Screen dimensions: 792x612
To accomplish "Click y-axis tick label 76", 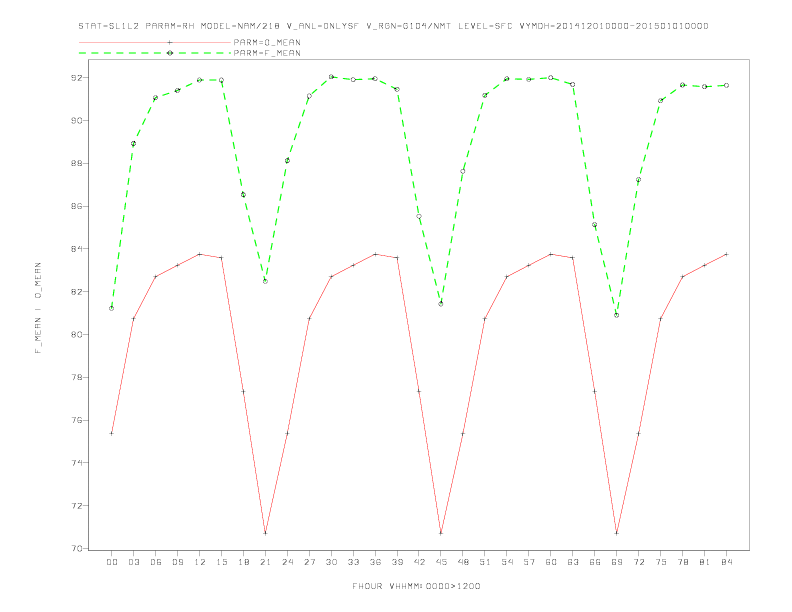I will (76, 420).
